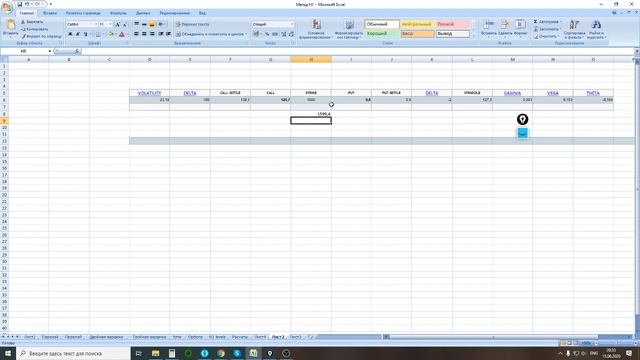
Task: Toggle middle vertical alignment
Action: point(144,24)
